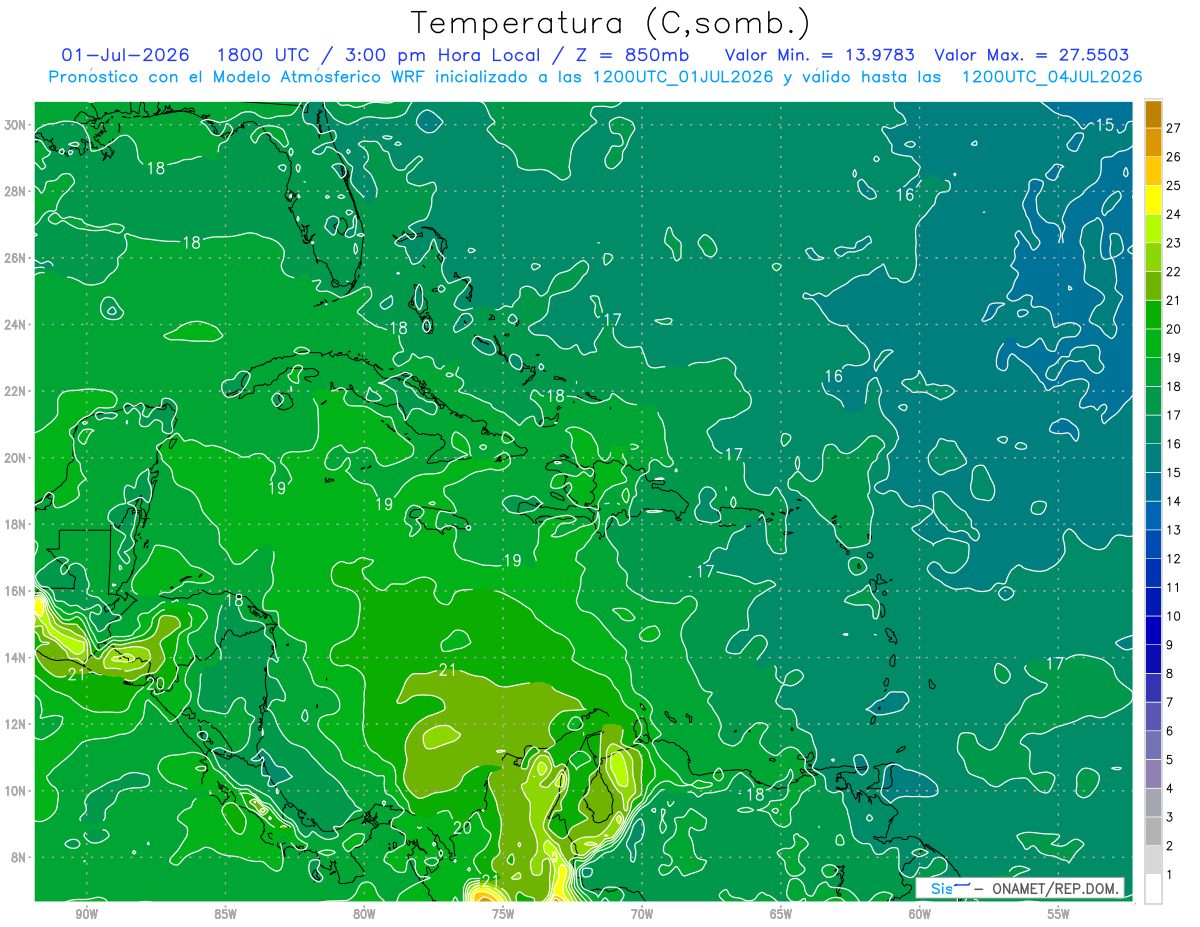Click the white swatch below scale value 1
The image size is (1200, 927).
click(x=1153, y=889)
